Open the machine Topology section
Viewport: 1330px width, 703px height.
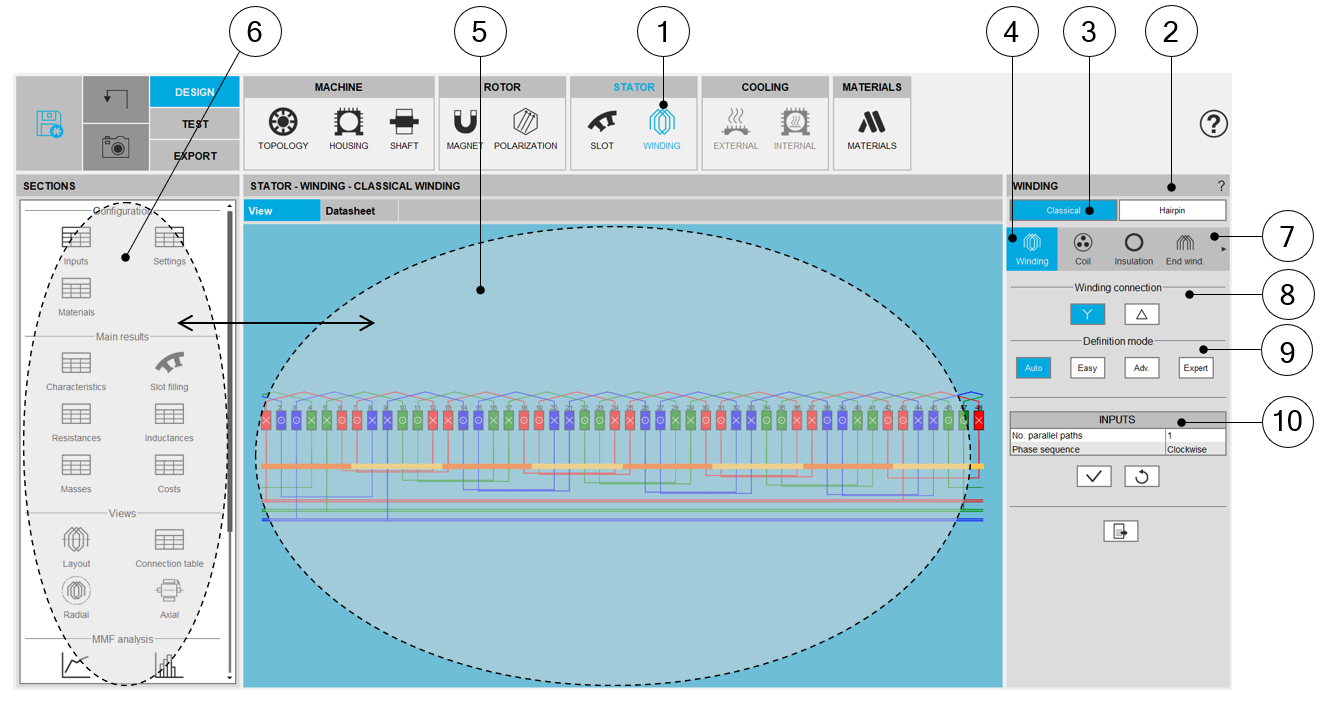tap(283, 130)
